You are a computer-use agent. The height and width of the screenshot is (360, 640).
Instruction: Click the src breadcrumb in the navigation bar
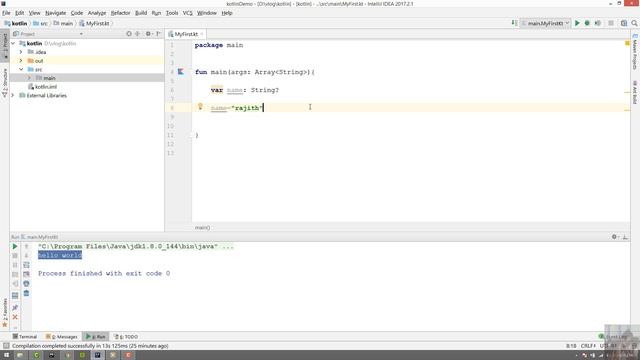40,23
